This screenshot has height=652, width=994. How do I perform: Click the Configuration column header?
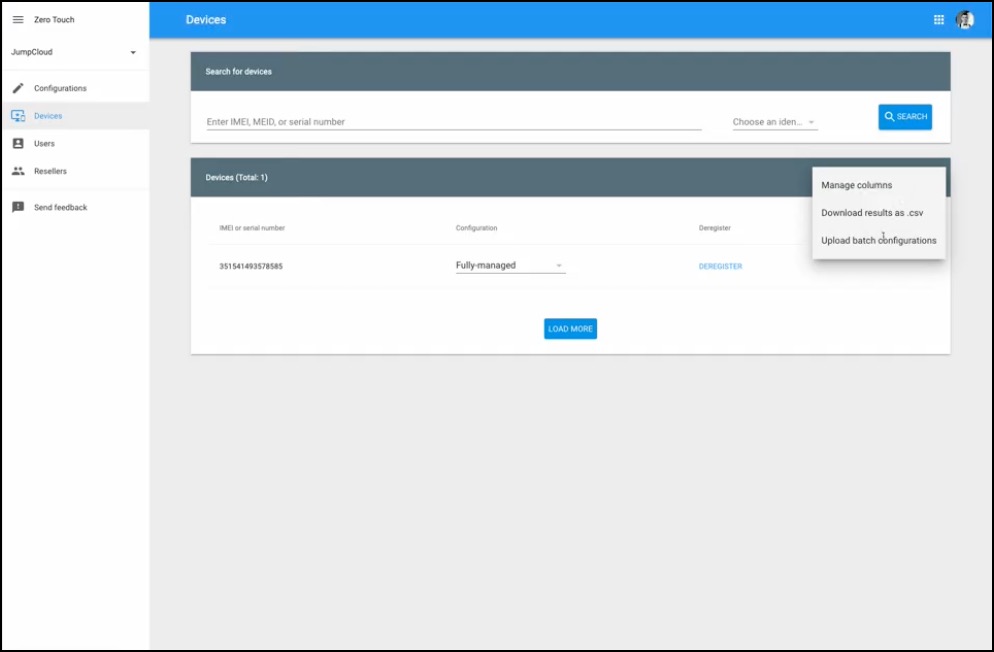(476, 228)
